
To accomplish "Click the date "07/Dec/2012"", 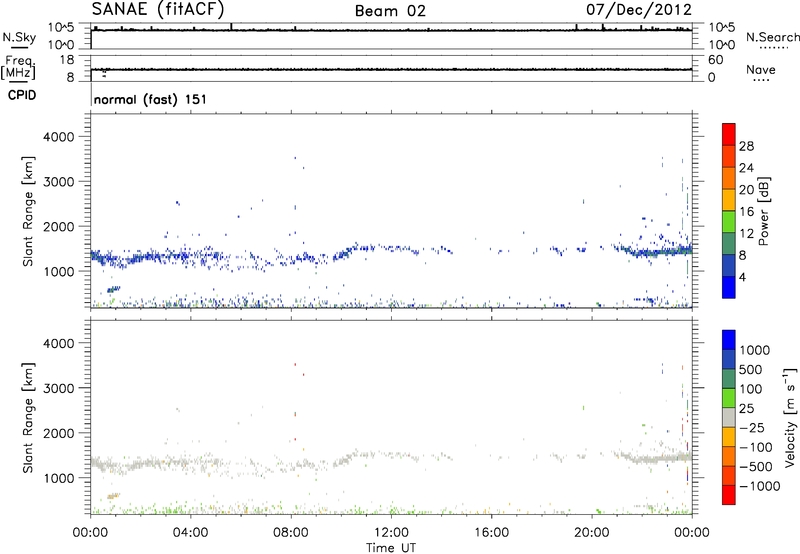I will pyautogui.click(x=639, y=10).
